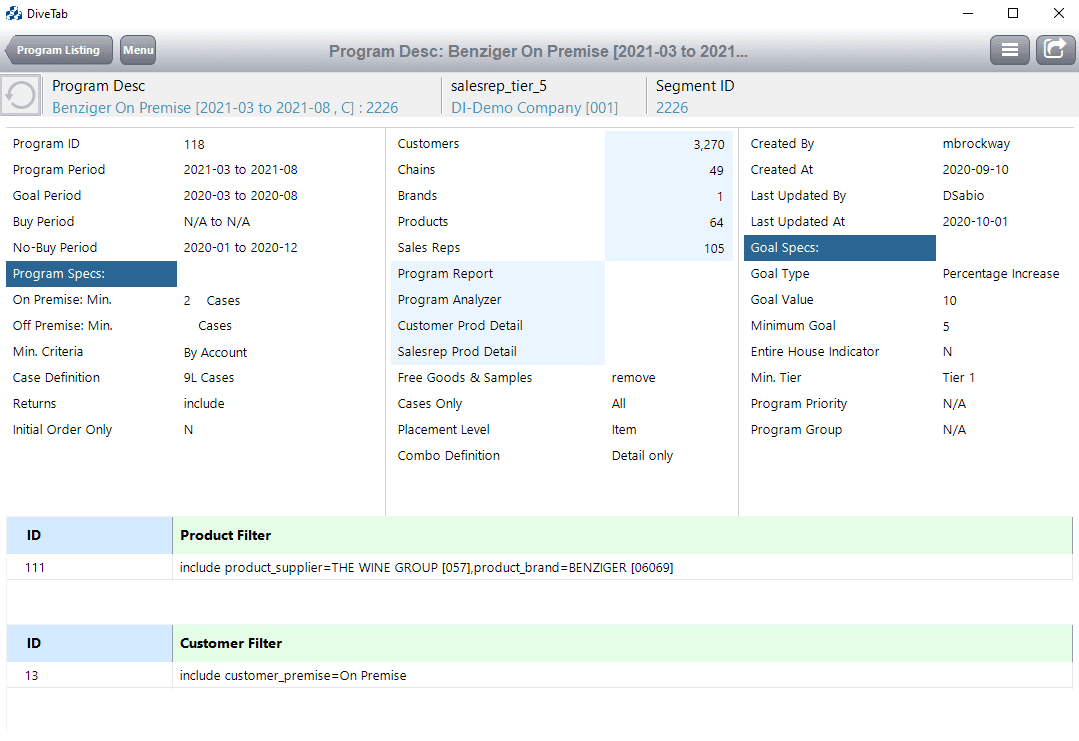Click Combo Definition value Detail only
The width and height of the screenshot is (1079, 741).
tap(642, 456)
